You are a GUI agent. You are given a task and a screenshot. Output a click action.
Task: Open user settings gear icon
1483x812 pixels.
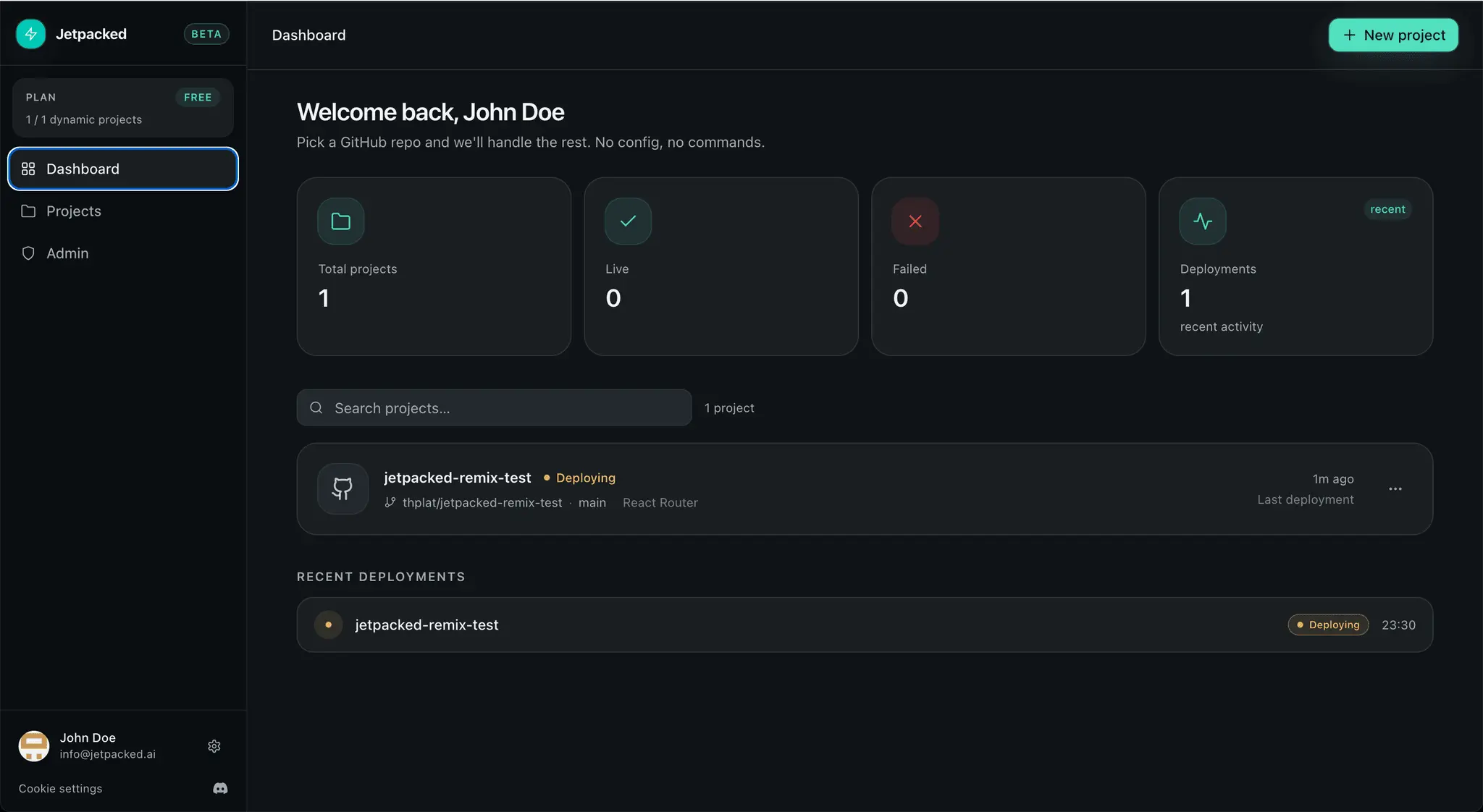214,746
